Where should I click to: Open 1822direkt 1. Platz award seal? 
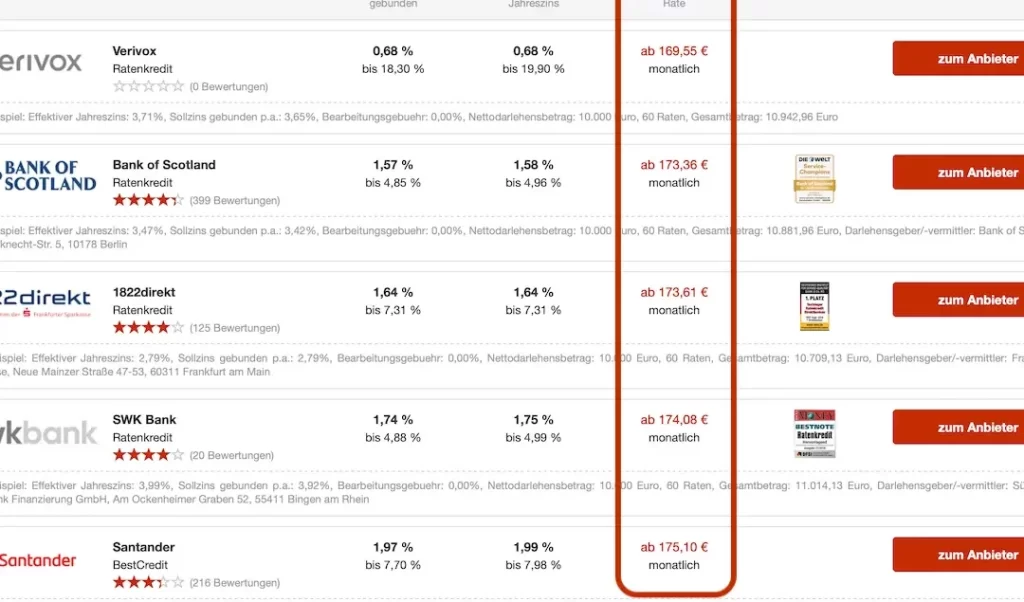pos(814,306)
